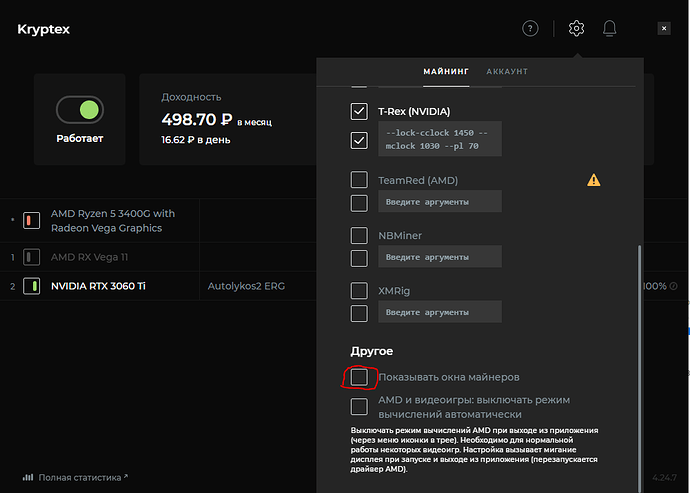Toggle the mining on/off switch
The height and width of the screenshot is (493, 690).
[80, 110]
